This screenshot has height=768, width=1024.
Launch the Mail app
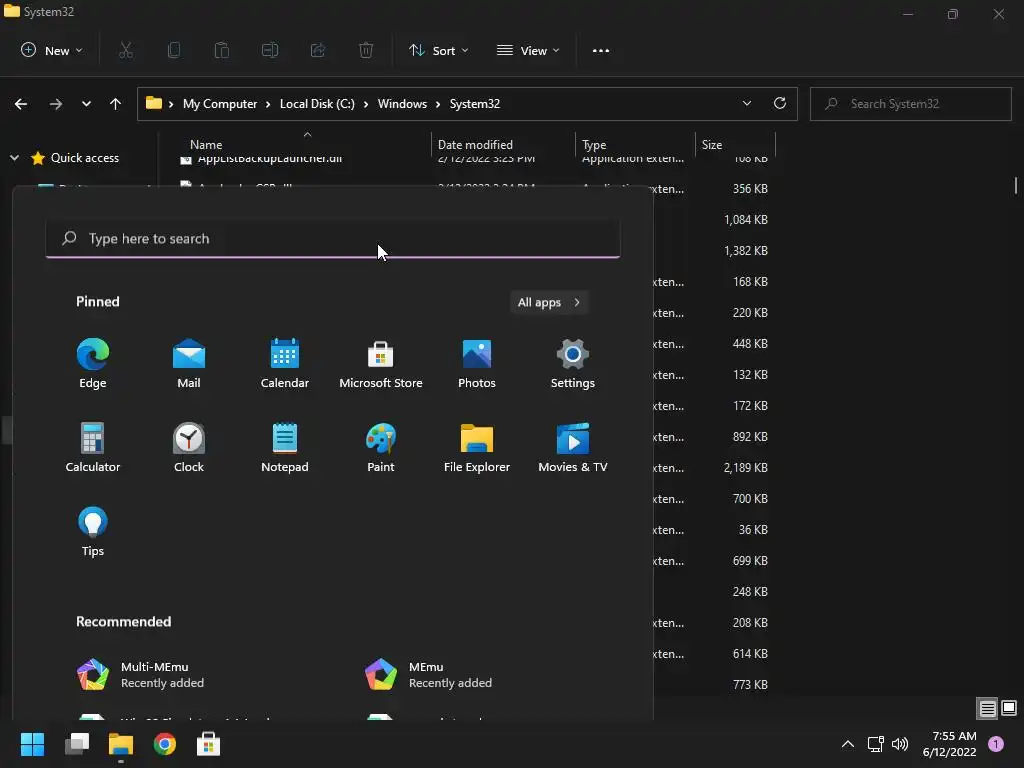189,363
